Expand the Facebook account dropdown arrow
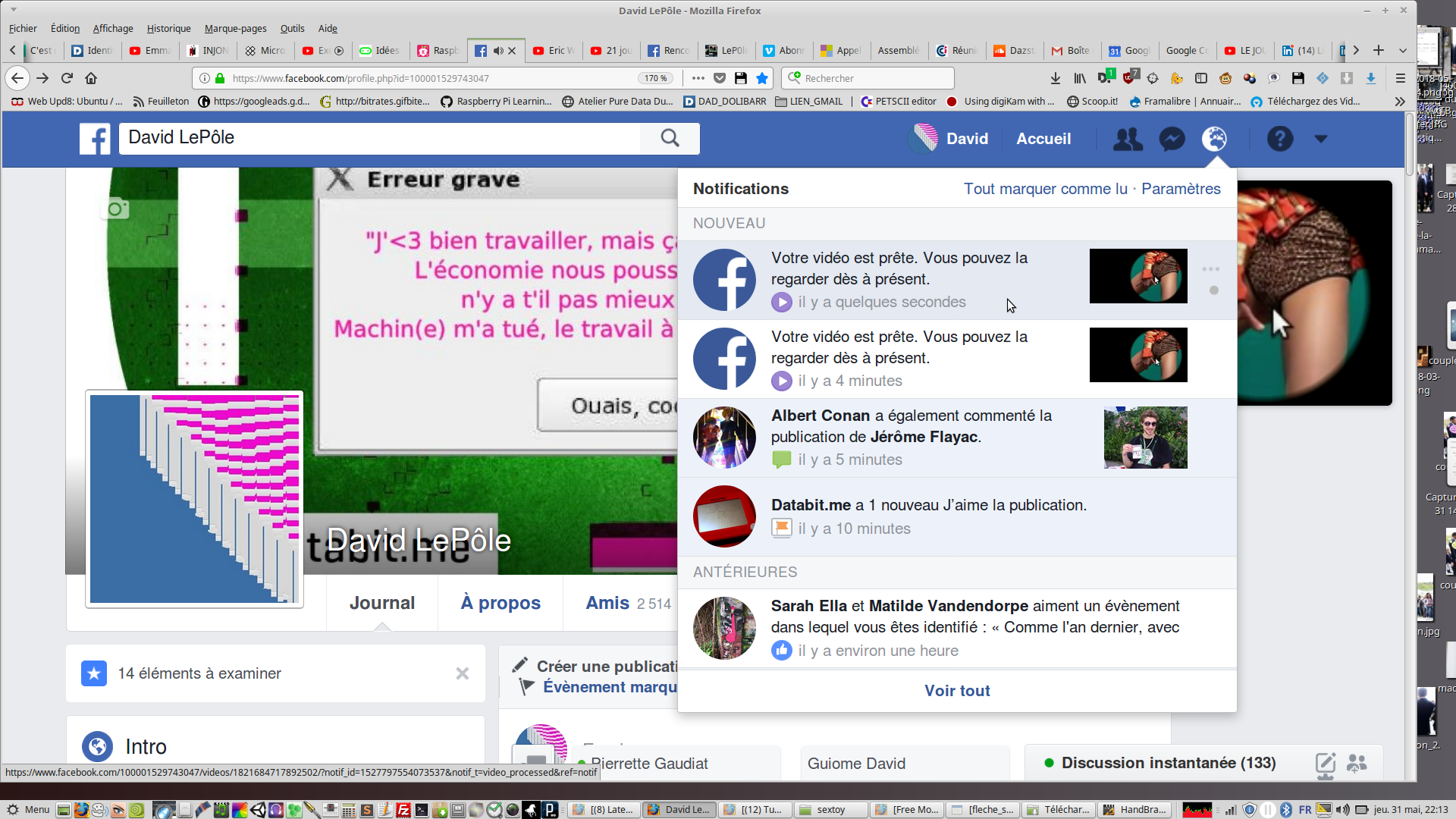 tap(1320, 139)
